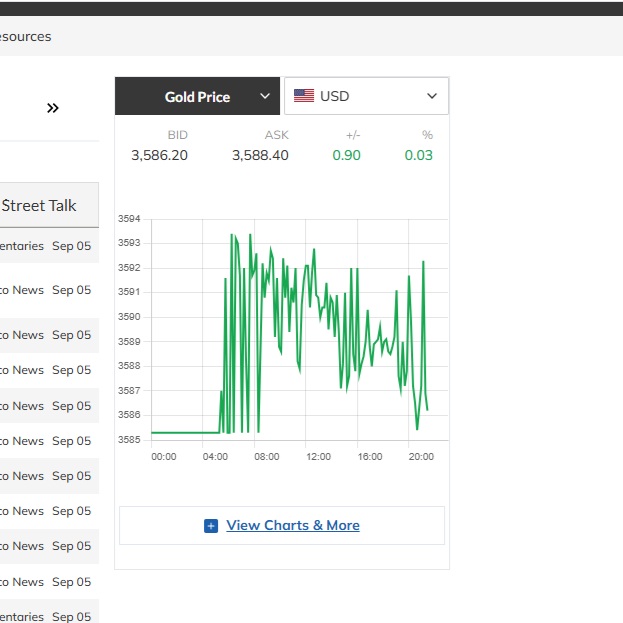The image size is (623, 623).
Task: Click the 3585 y-axis label
Action: [x=129, y=439]
